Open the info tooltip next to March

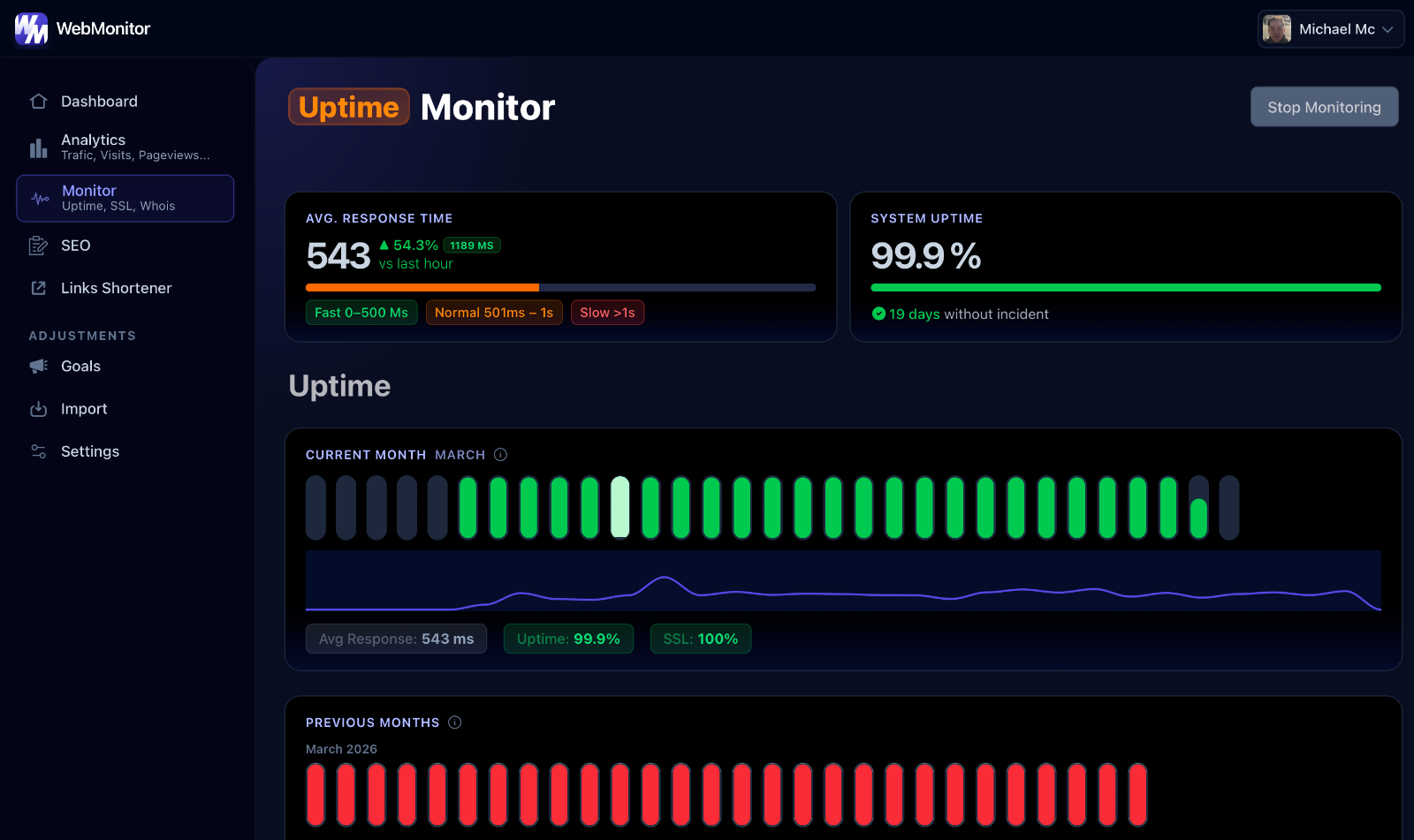[x=500, y=454]
